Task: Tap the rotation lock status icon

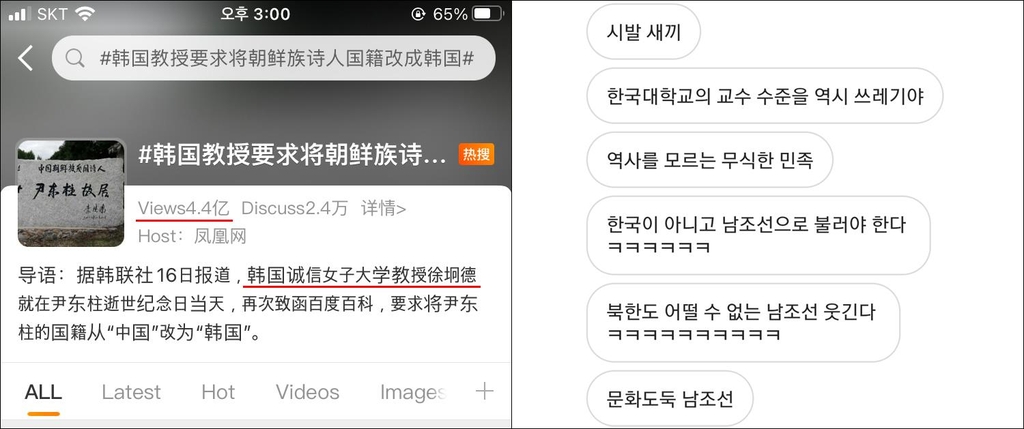Action: click(x=418, y=14)
